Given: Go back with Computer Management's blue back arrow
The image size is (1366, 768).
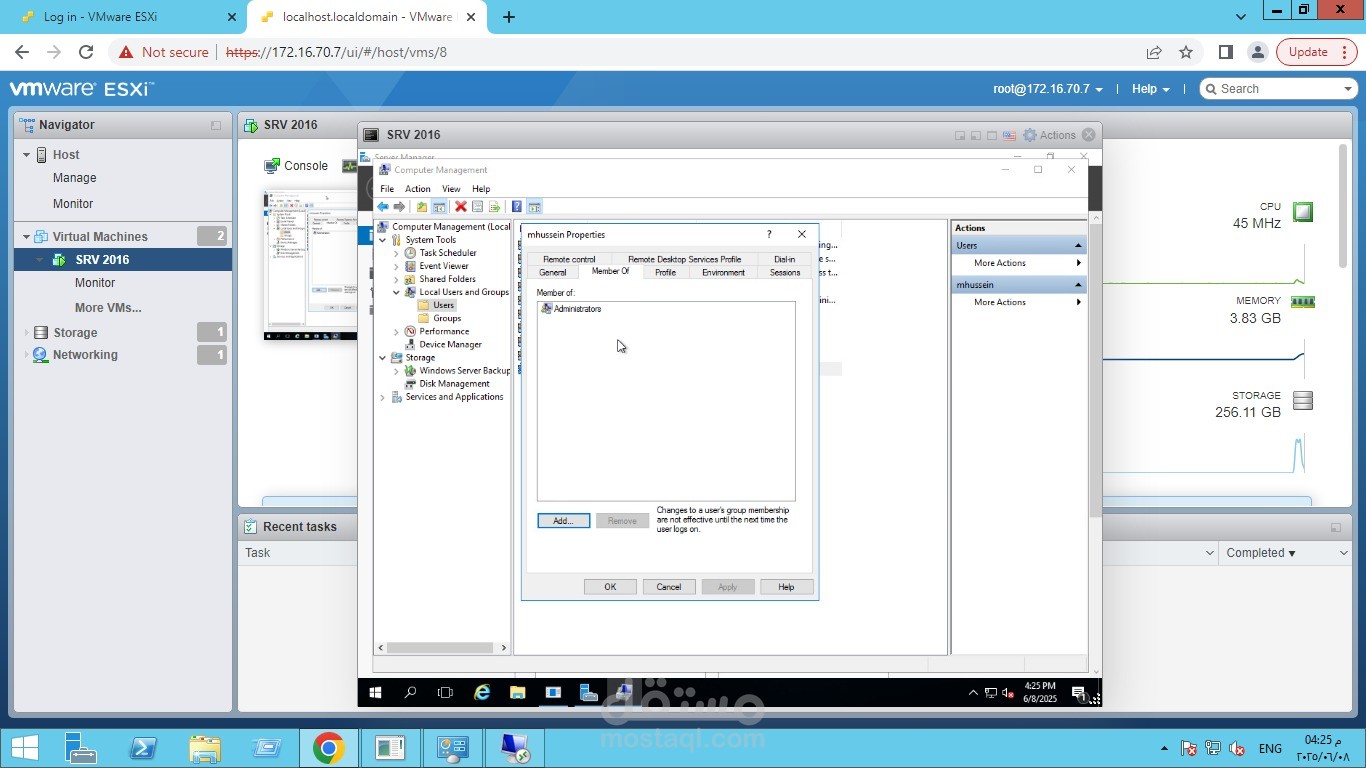Looking at the screenshot, I should click(x=383, y=207).
